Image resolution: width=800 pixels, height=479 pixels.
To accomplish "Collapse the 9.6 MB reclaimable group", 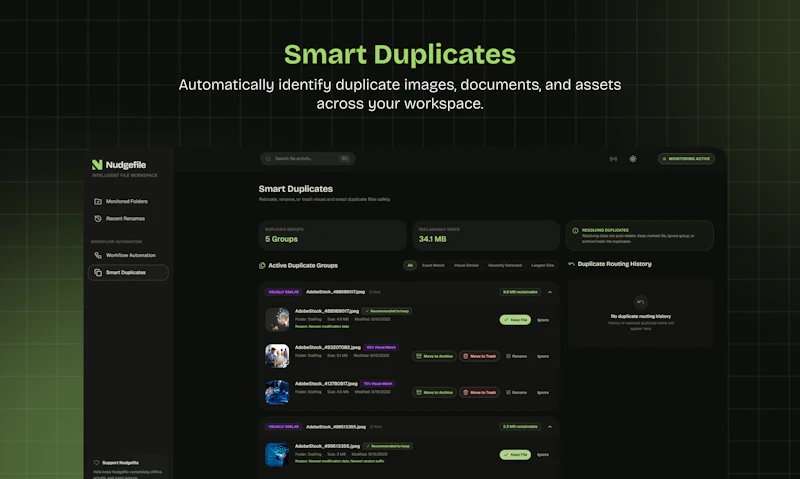I will click(549, 292).
